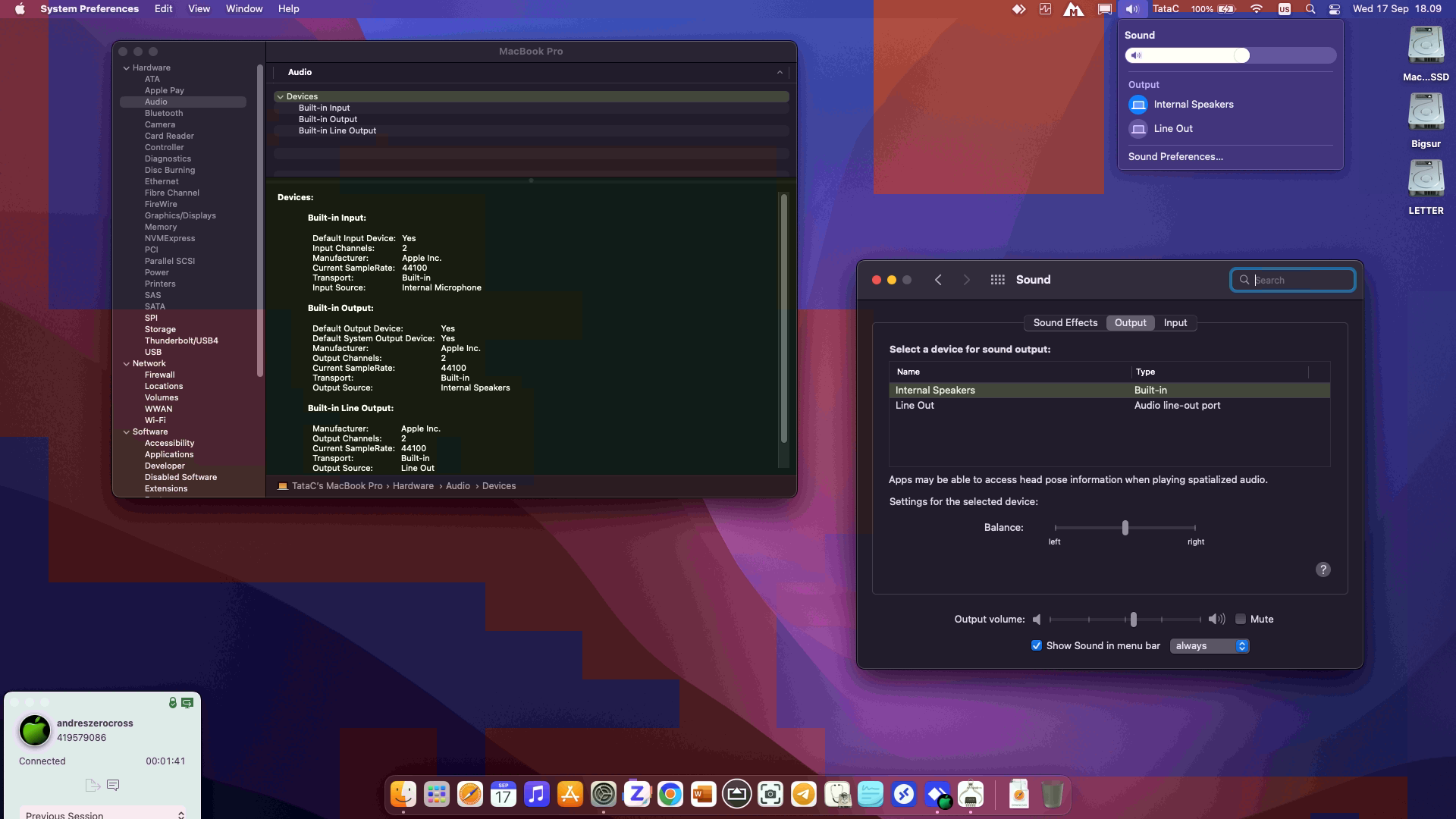
Task: Collapse the Devices disclosure triangle
Action: (280, 96)
